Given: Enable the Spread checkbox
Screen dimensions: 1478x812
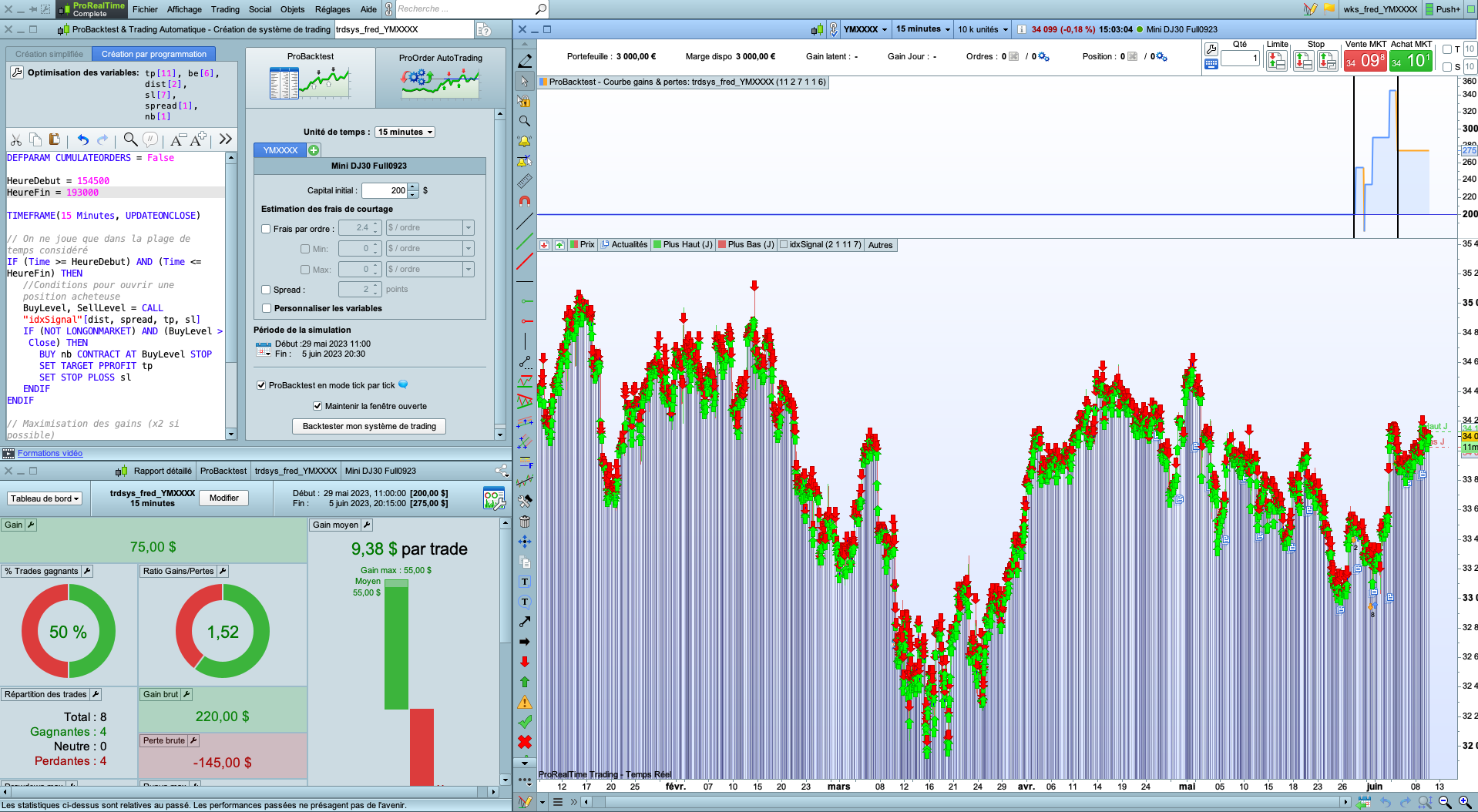Looking at the screenshot, I should click(266, 290).
